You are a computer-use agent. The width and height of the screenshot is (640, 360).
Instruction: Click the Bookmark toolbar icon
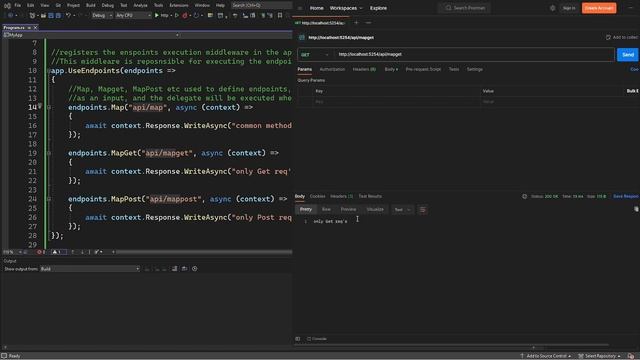280,16
